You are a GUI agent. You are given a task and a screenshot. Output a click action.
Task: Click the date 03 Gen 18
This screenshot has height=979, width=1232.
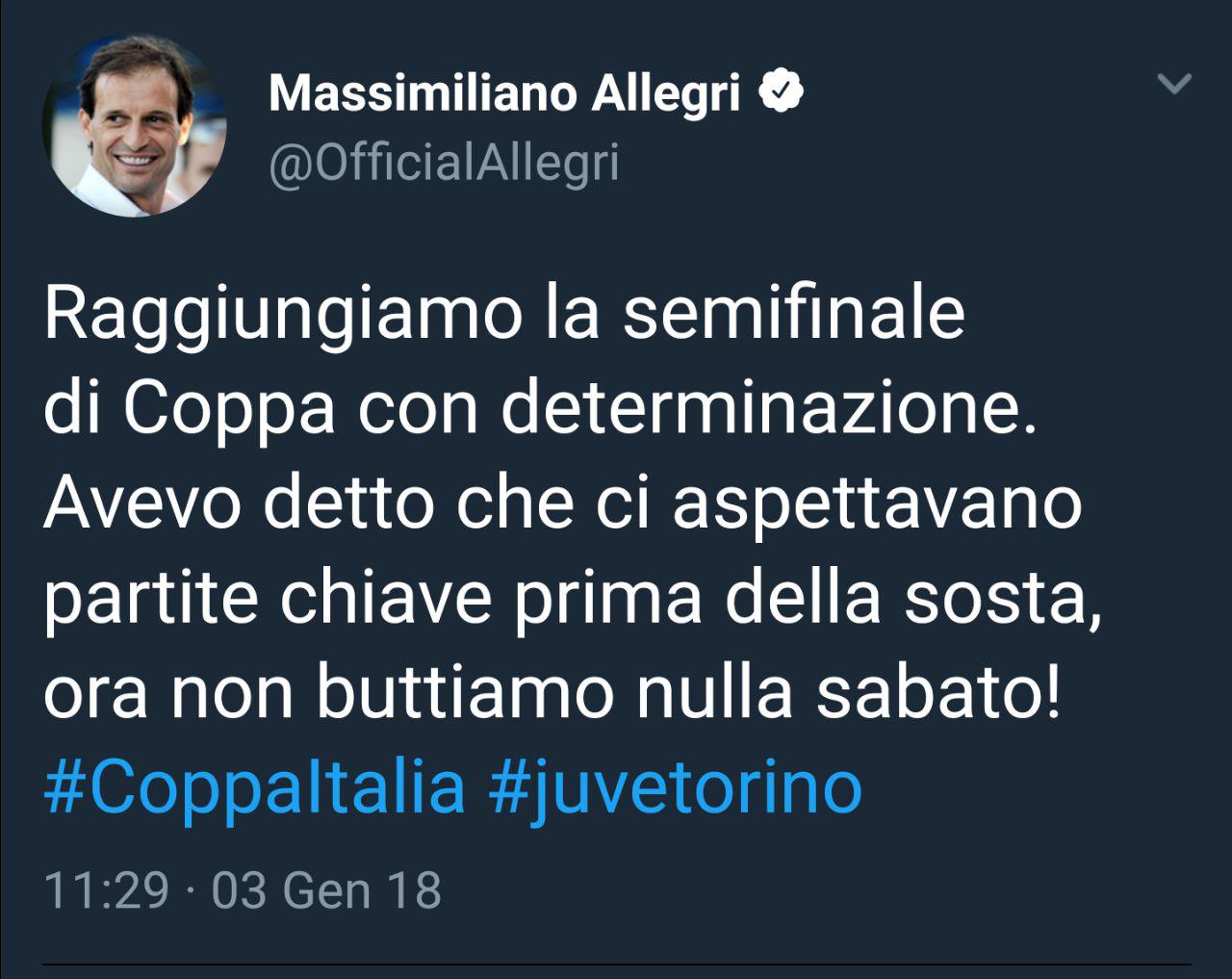click(326, 889)
